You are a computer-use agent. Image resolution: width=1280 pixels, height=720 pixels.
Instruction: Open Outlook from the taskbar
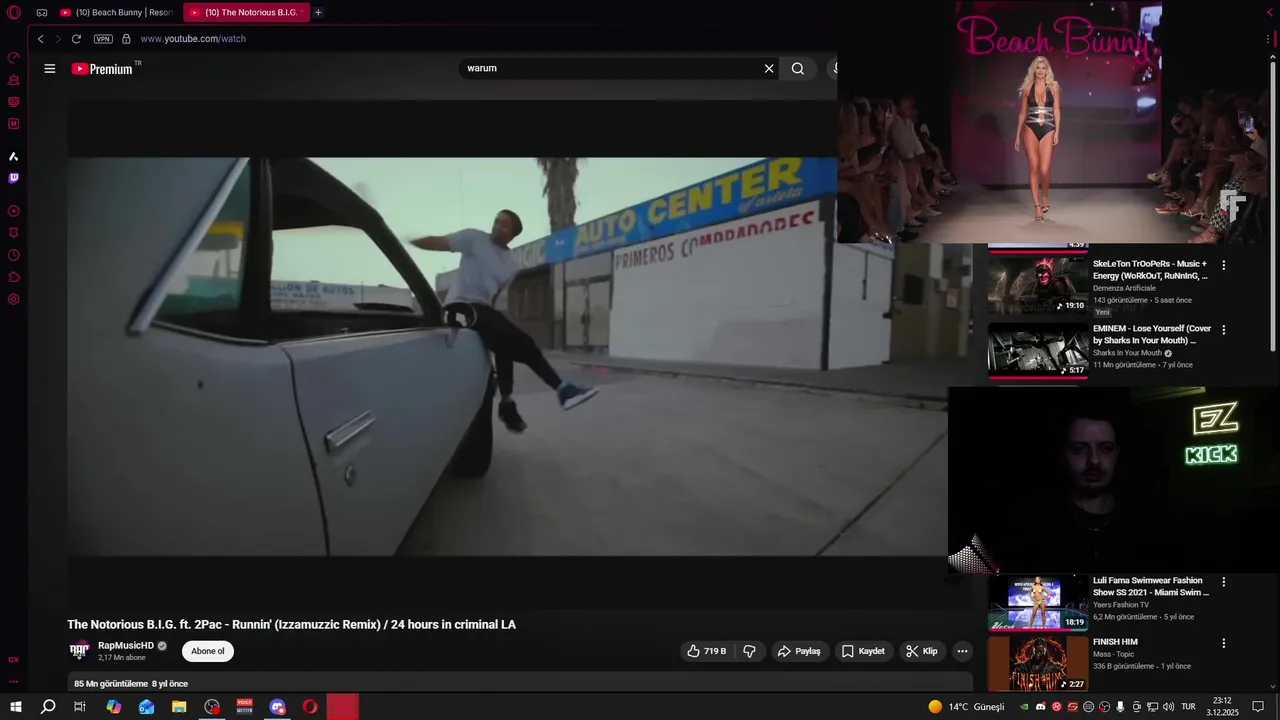pos(147,707)
